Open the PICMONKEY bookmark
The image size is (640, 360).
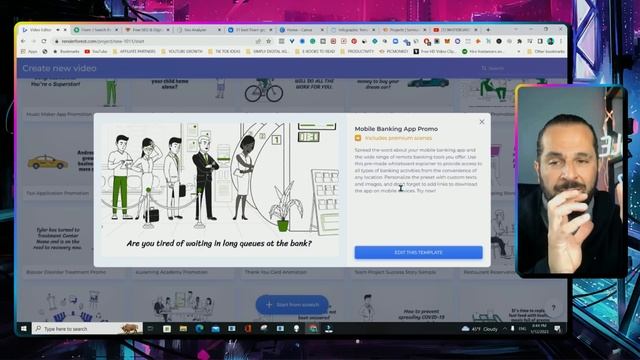click(x=394, y=51)
